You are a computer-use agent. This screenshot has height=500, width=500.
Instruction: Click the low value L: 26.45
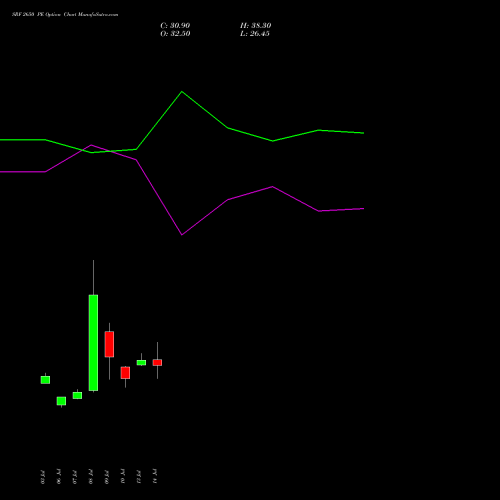tap(255, 34)
